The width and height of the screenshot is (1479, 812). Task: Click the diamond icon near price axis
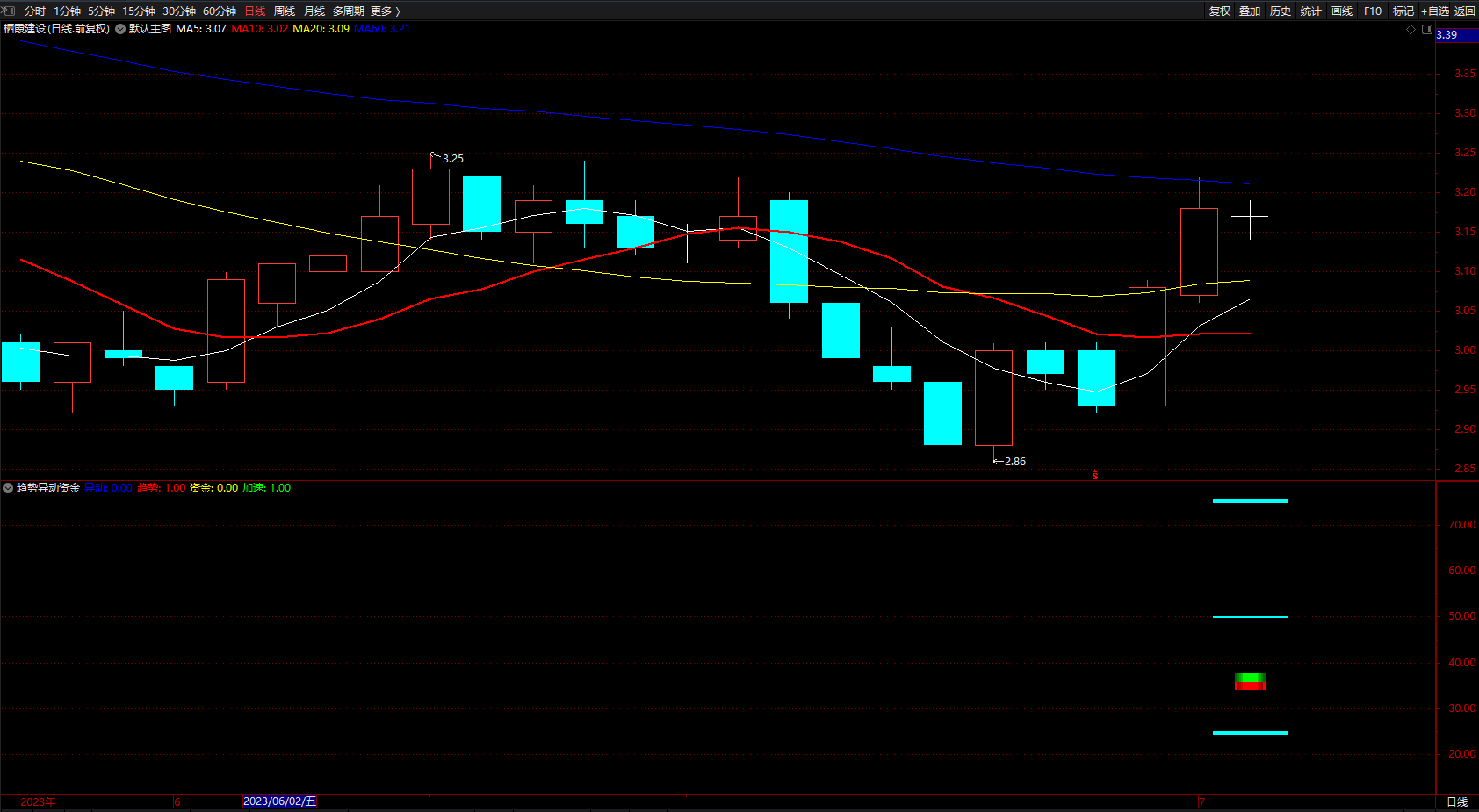click(1411, 29)
